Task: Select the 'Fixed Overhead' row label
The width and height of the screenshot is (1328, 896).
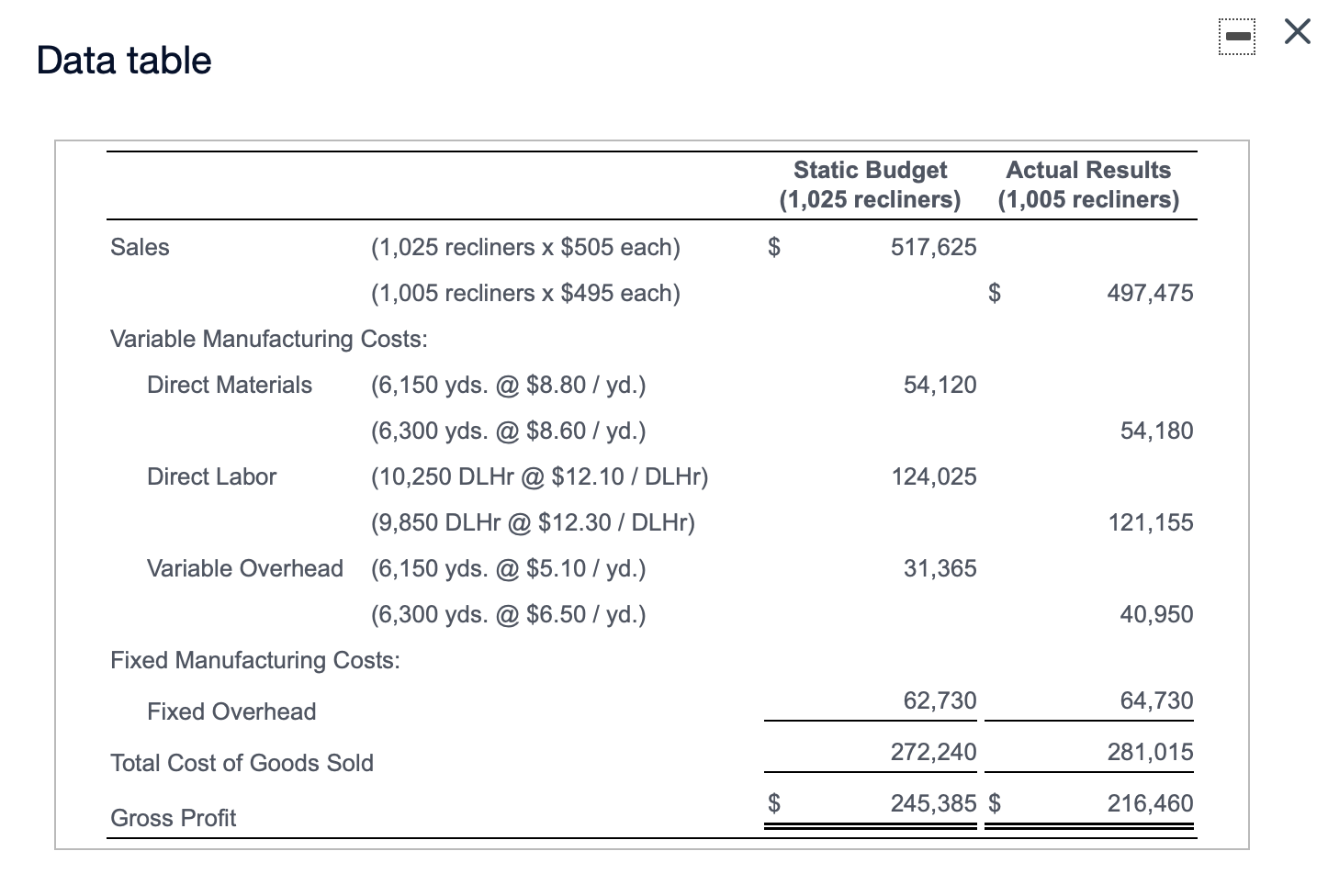Action: (x=231, y=711)
